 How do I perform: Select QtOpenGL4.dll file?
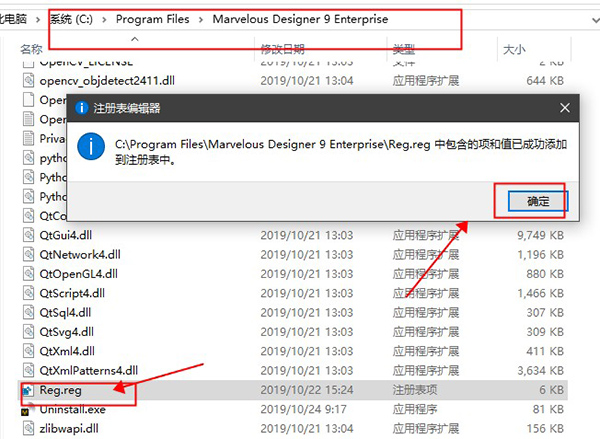click(x=78, y=274)
